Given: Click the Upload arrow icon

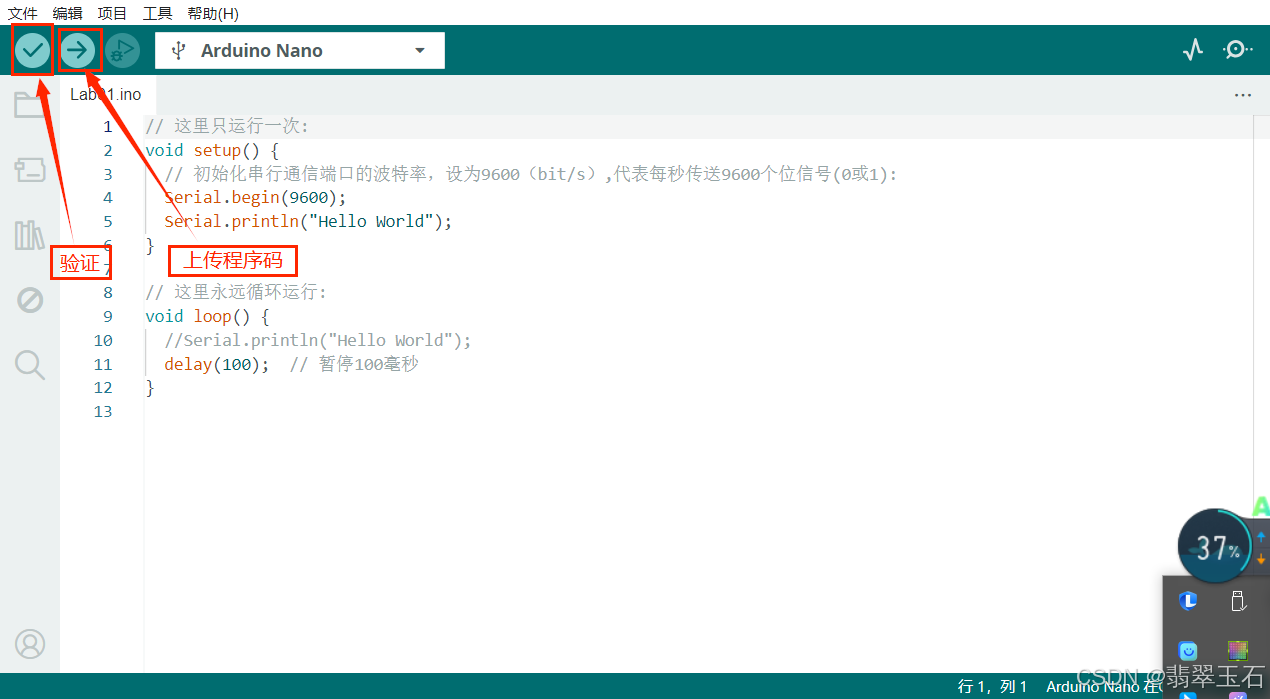Looking at the screenshot, I should (x=79, y=49).
